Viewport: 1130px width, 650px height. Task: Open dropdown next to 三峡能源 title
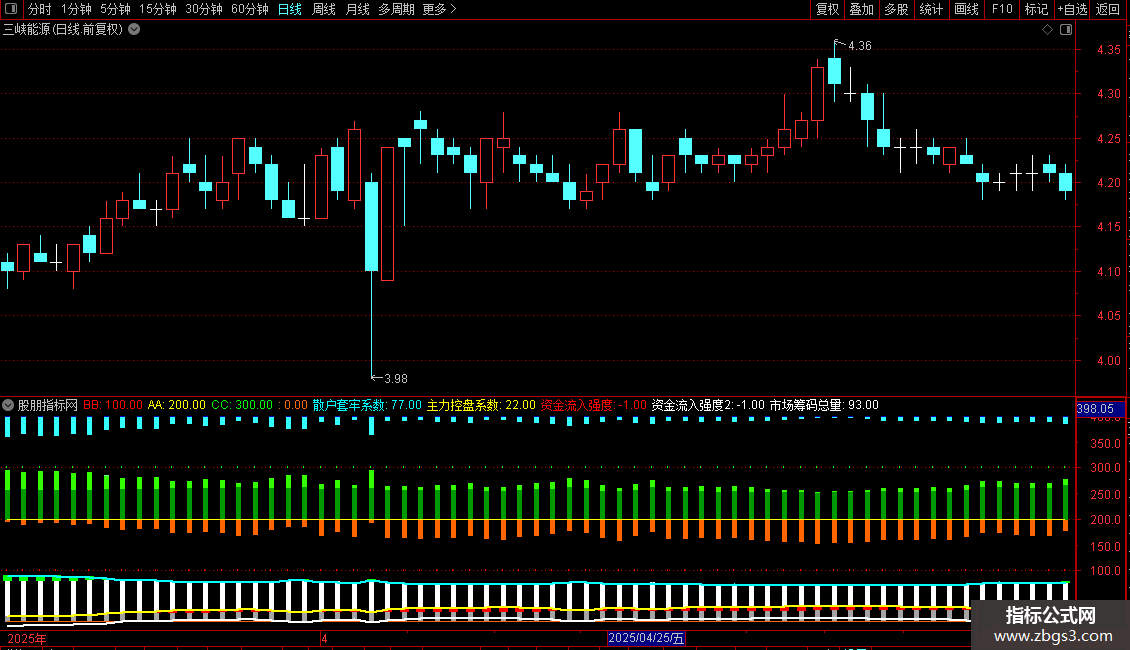(134, 30)
